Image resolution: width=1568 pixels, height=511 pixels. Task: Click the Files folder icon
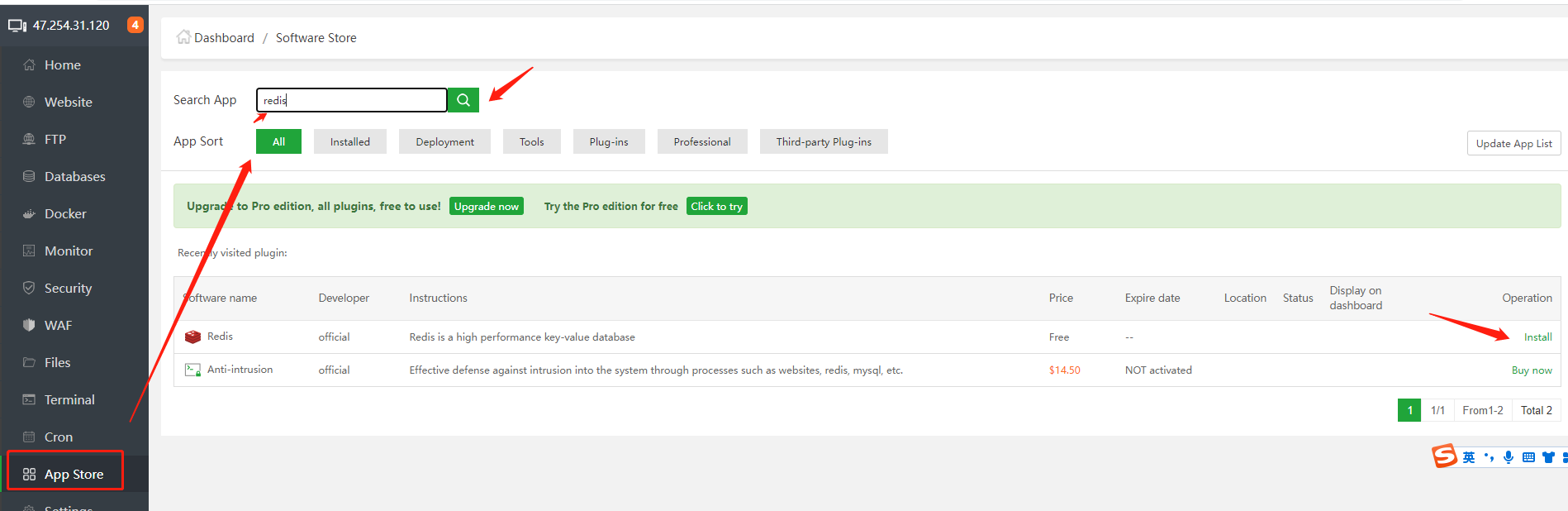[29, 362]
